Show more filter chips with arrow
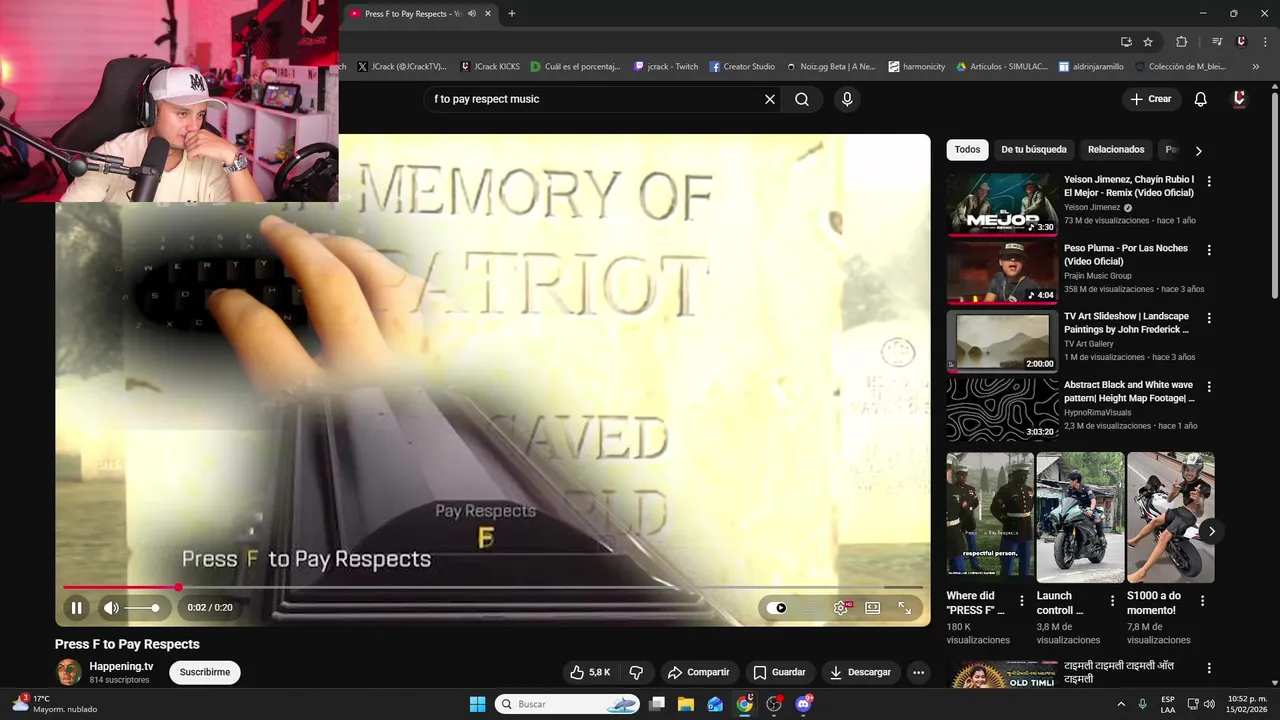1280x720 pixels. point(1198,151)
